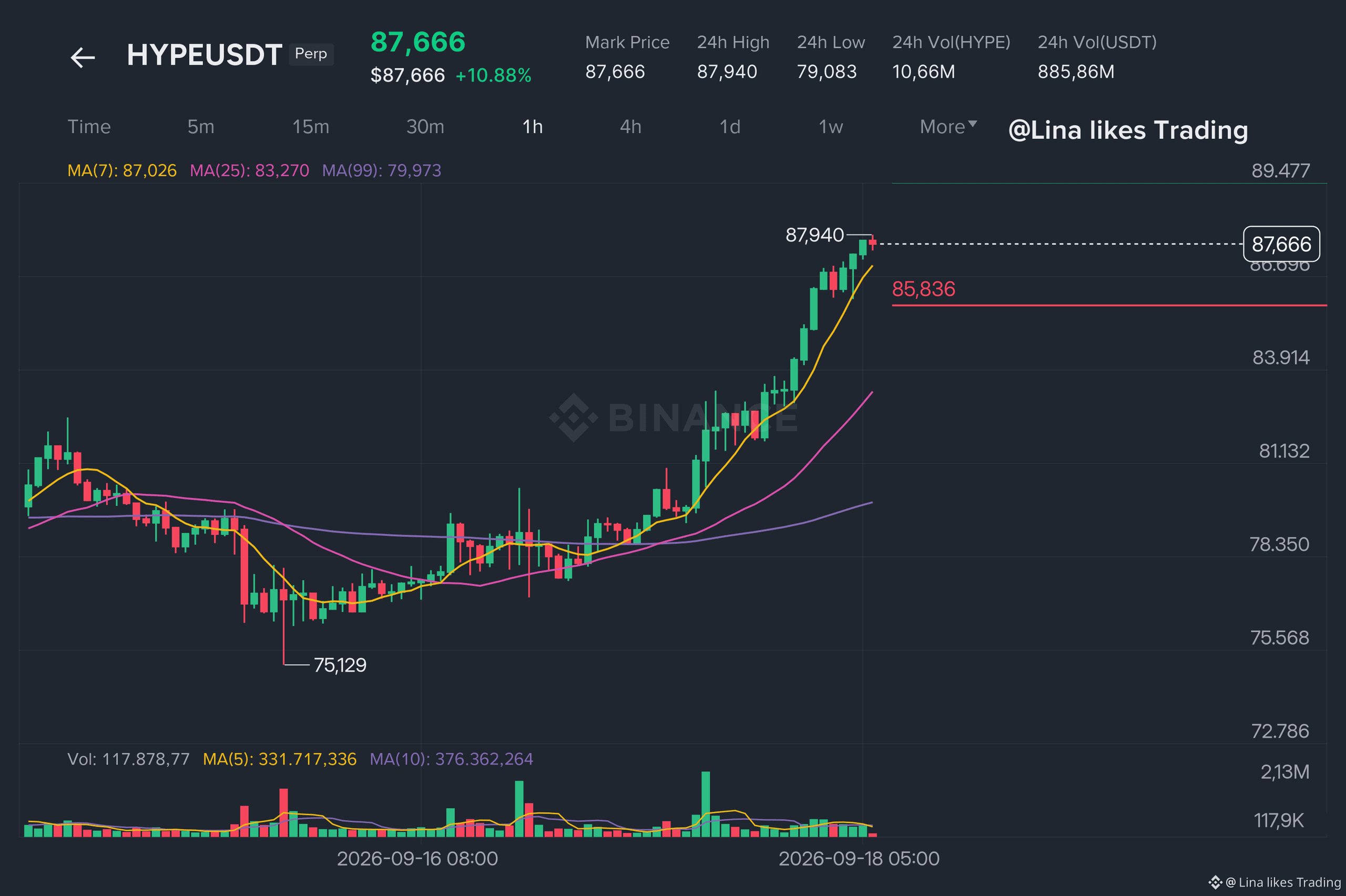This screenshot has height=896, width=1346.
Task: Choose the 1d interval
Action: pyautogui.click(x=730, y=127)
